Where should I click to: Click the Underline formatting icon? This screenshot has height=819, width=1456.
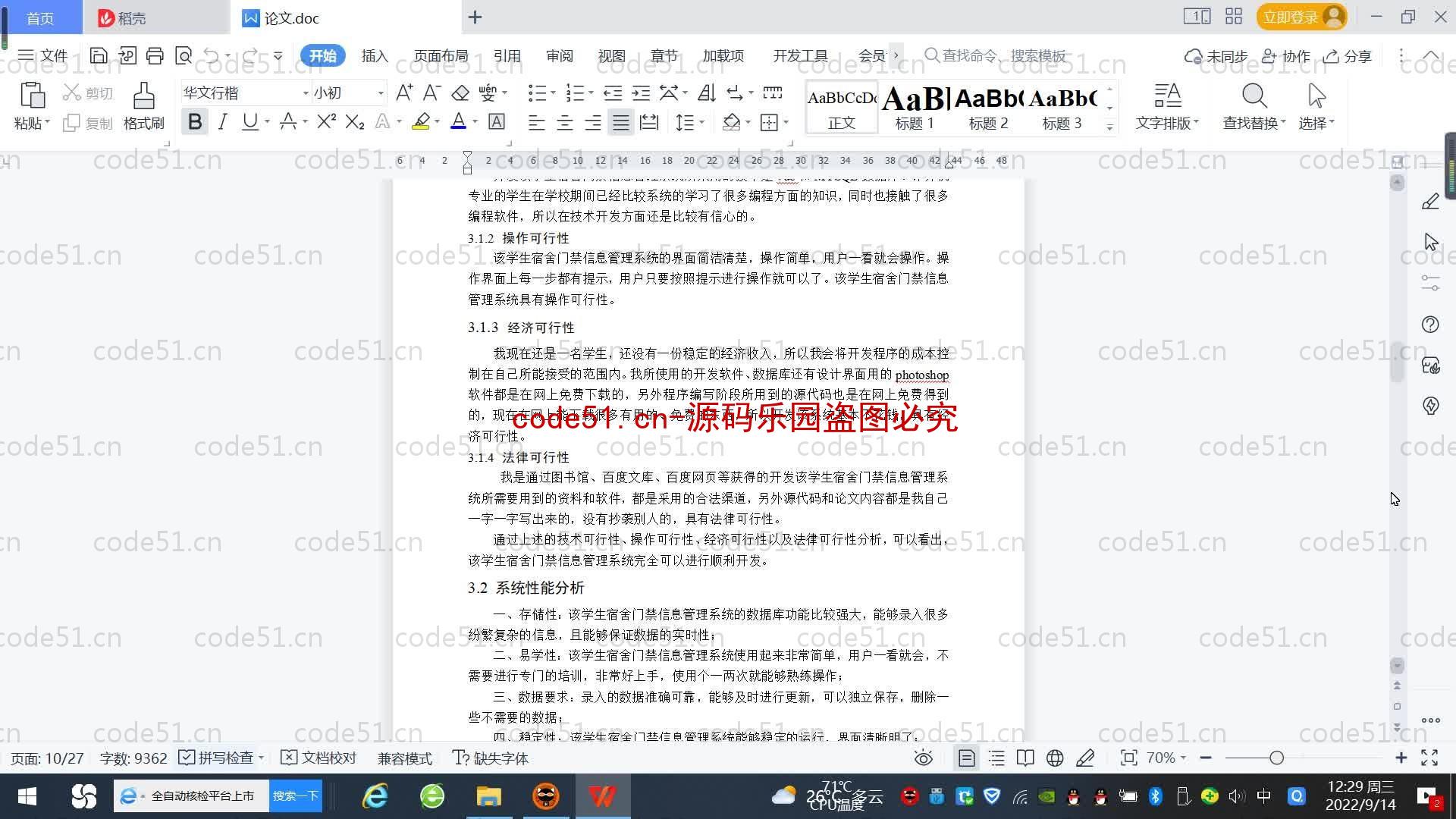[251, 122]
